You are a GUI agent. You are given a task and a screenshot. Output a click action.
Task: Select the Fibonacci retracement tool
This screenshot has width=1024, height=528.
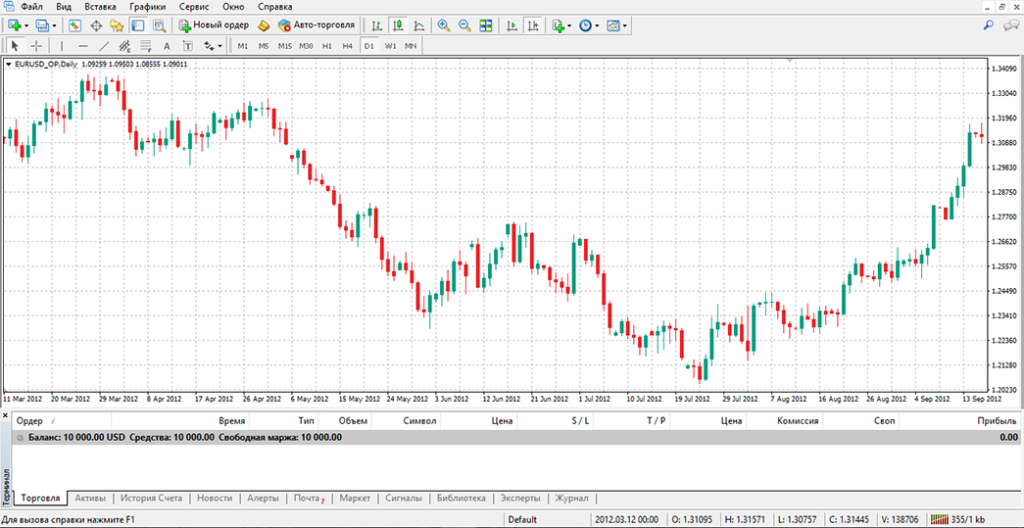tap(146, 46)
